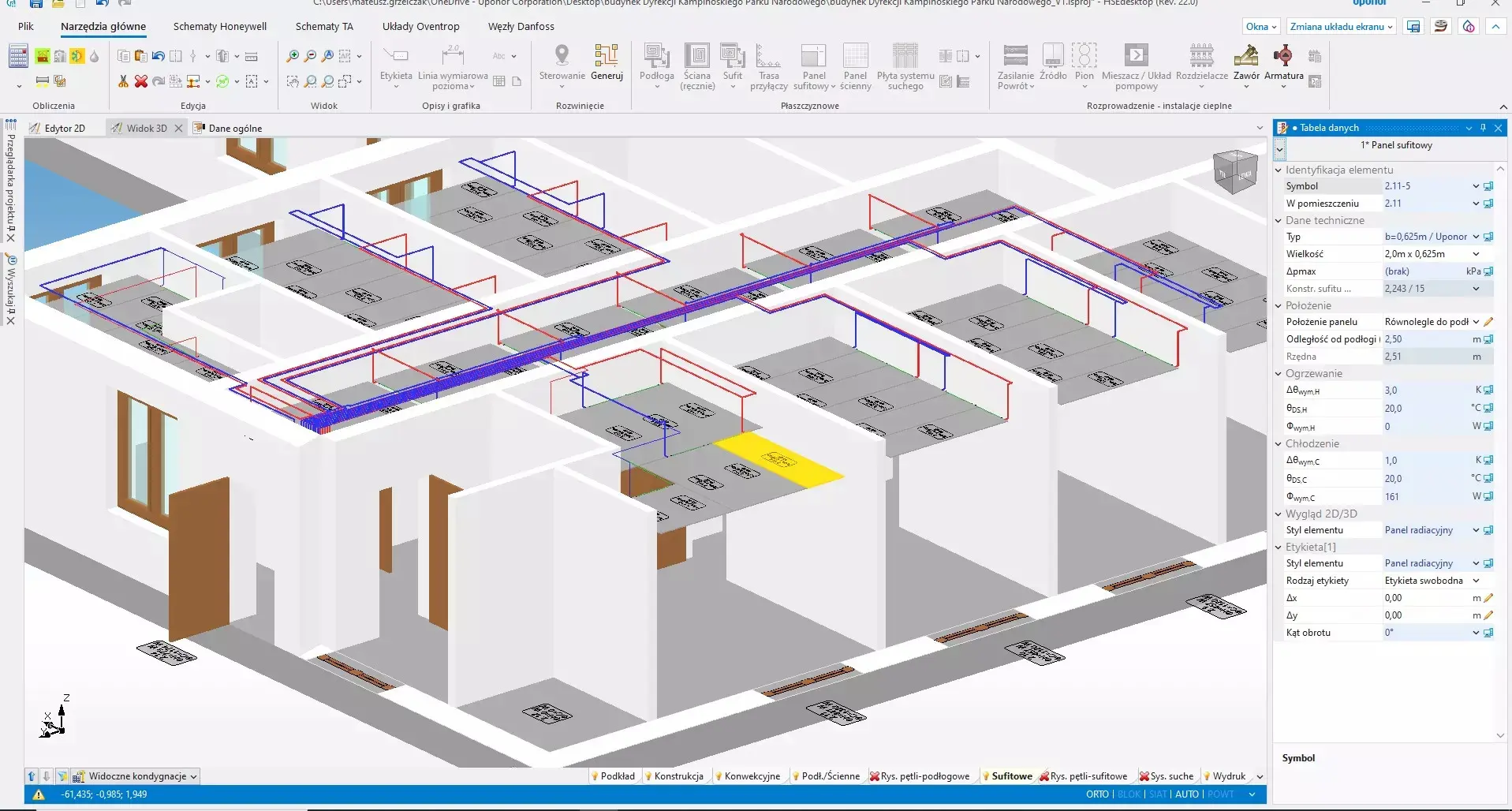This screenshot has width=1512, height=811.
Task: Open the Schematy Honeywell ribbon tab
Action: [x=220, y=27]
